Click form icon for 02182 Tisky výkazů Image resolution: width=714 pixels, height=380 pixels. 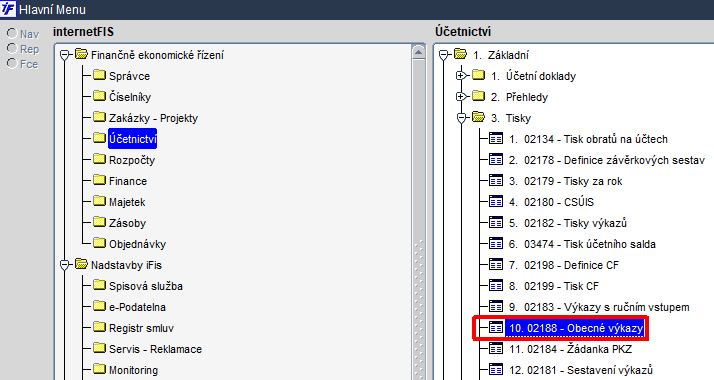[x=496, y=222]
